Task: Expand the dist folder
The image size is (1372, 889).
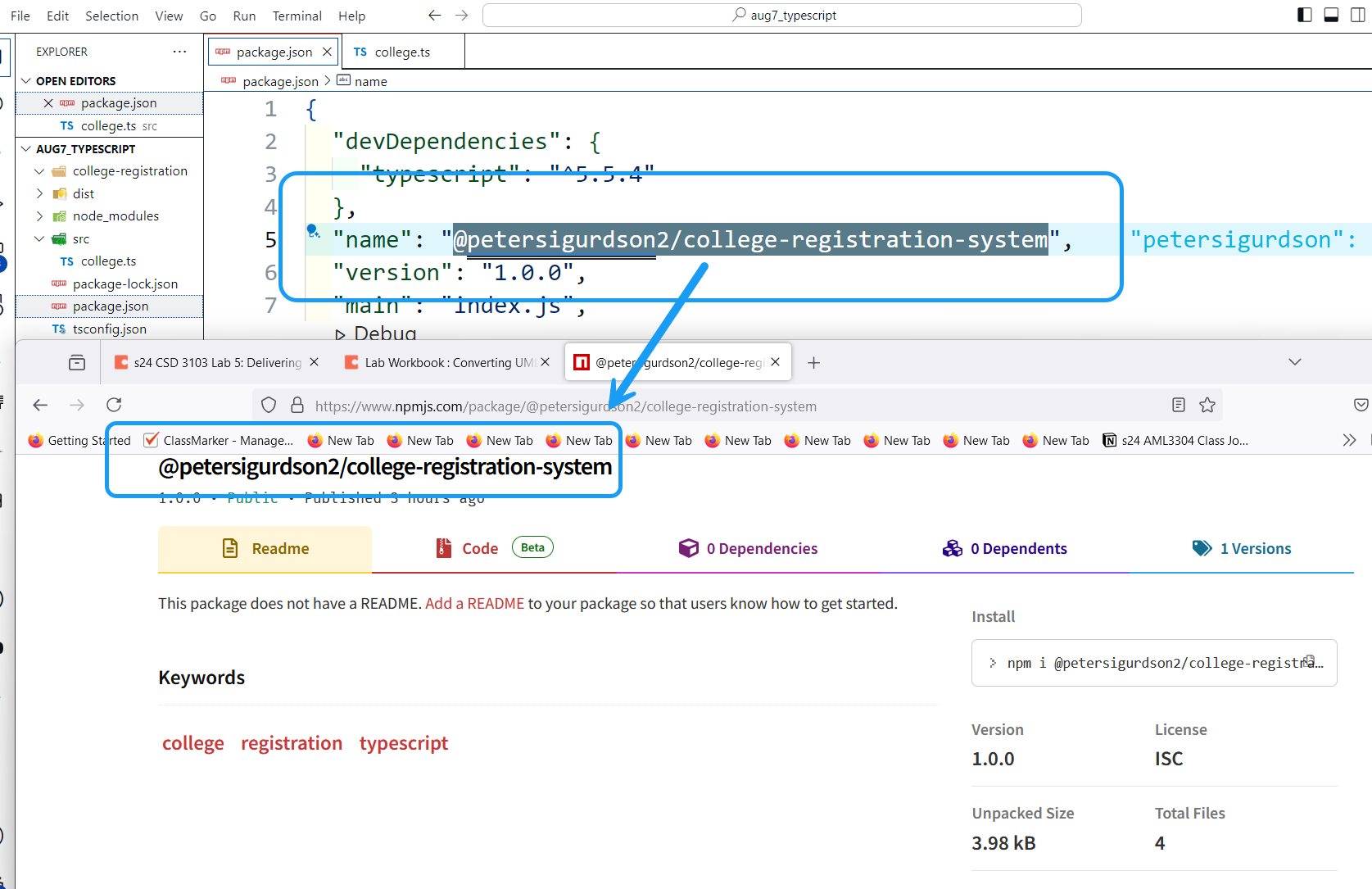Action: point(39,193)
